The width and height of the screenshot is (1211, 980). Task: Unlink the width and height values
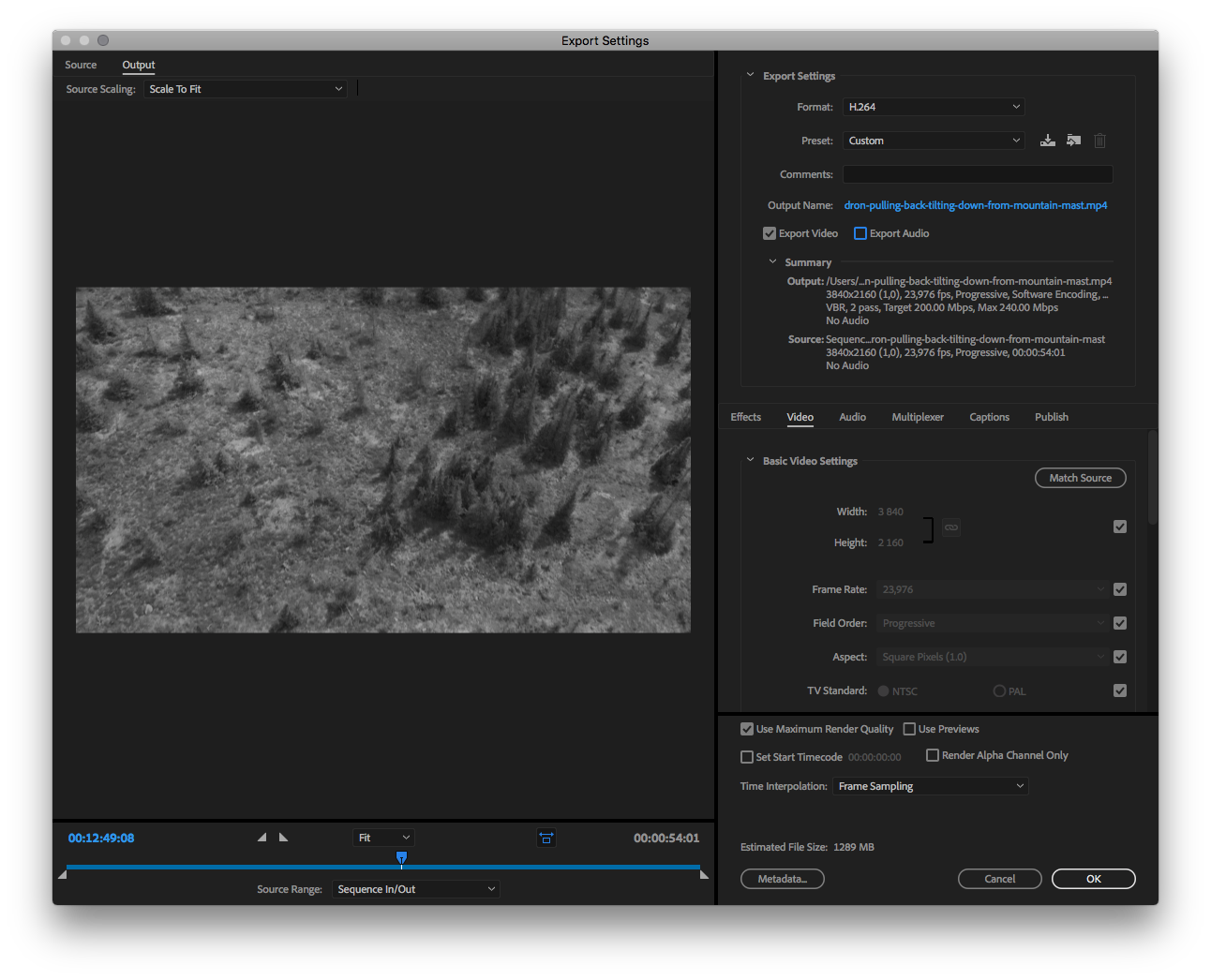tap(950, 527)
